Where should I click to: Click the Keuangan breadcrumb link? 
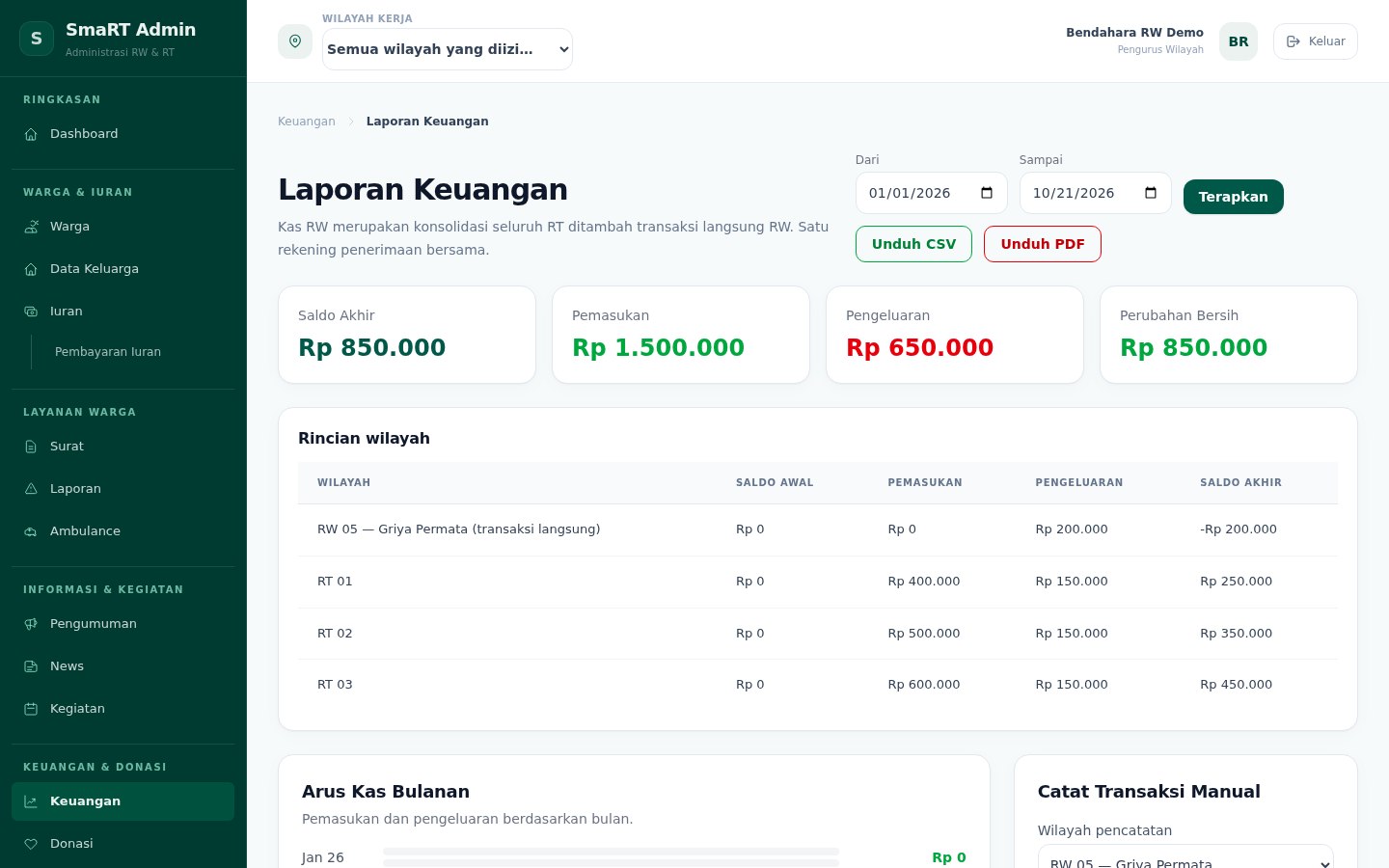(307, 122)
